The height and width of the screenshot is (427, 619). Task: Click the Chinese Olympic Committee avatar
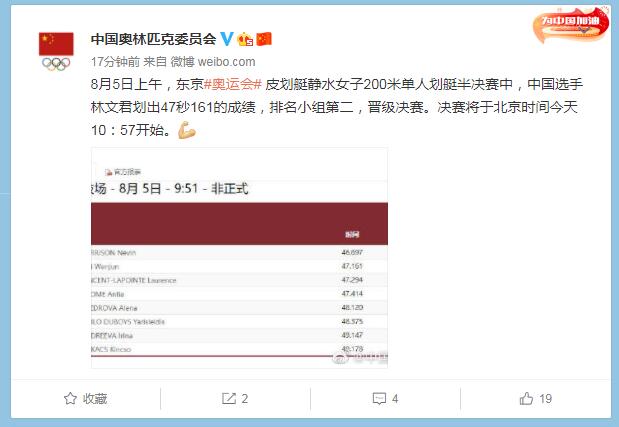pos(56,51)
